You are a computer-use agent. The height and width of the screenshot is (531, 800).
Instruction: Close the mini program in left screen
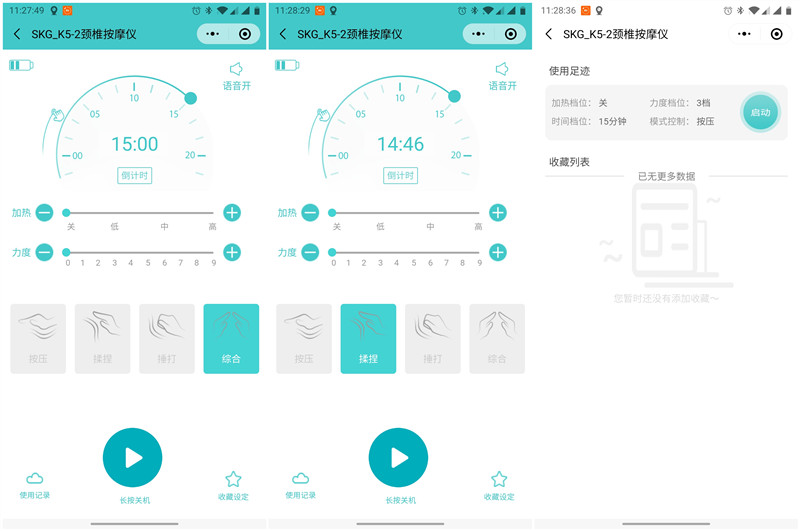[x=245, y=34]
